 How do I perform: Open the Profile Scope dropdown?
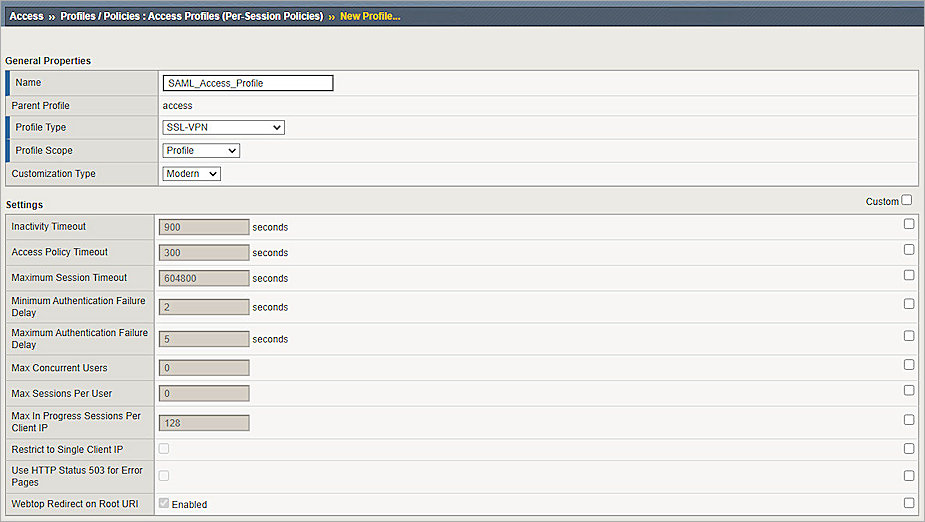point(201,150)
